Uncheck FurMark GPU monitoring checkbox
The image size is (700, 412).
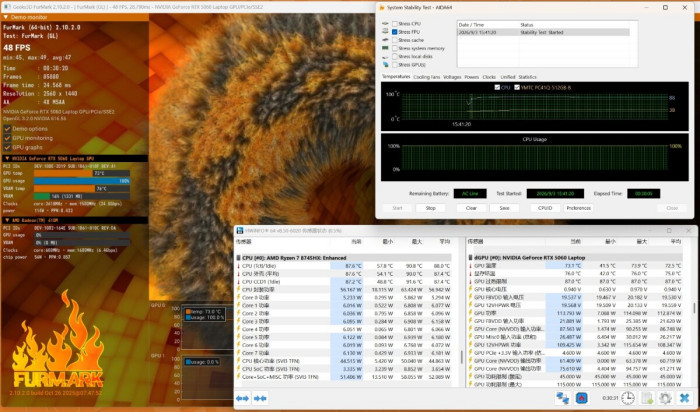(7, 138)
